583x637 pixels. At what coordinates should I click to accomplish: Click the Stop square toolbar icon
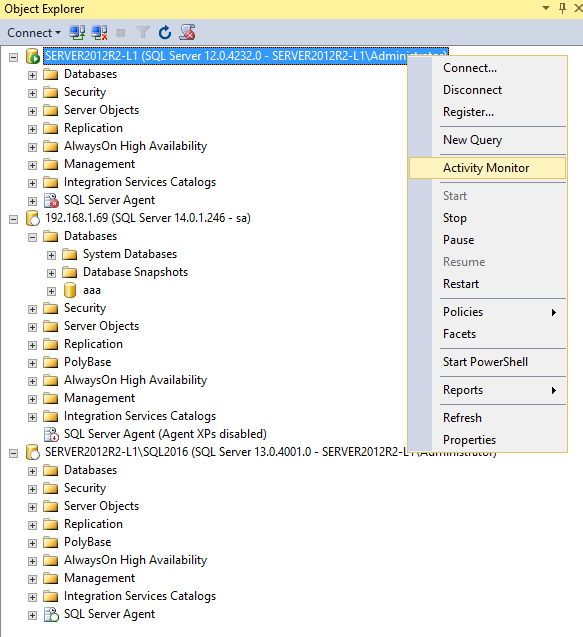121,33
